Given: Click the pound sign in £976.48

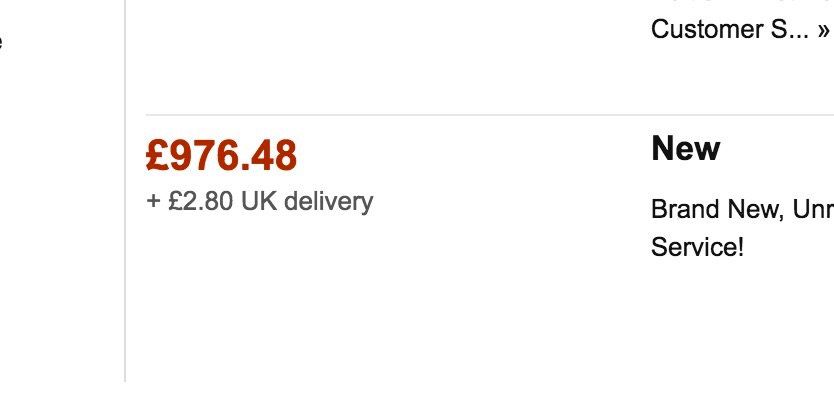Looking at the screenshot, I should pos(155,156).
